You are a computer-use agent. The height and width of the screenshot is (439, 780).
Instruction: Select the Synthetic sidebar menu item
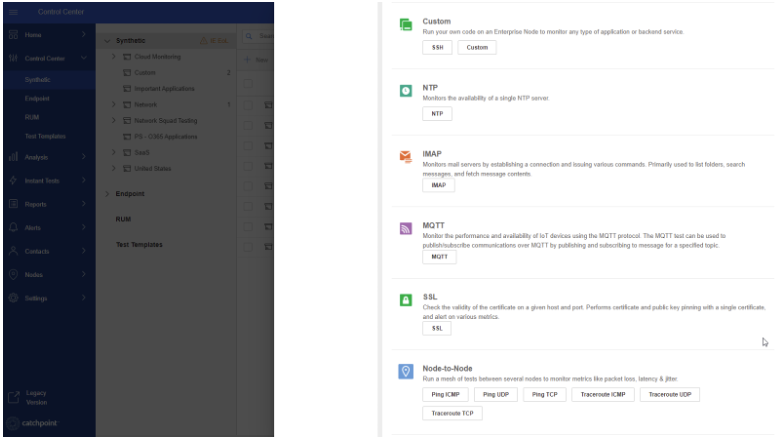[x=38, y=79]
